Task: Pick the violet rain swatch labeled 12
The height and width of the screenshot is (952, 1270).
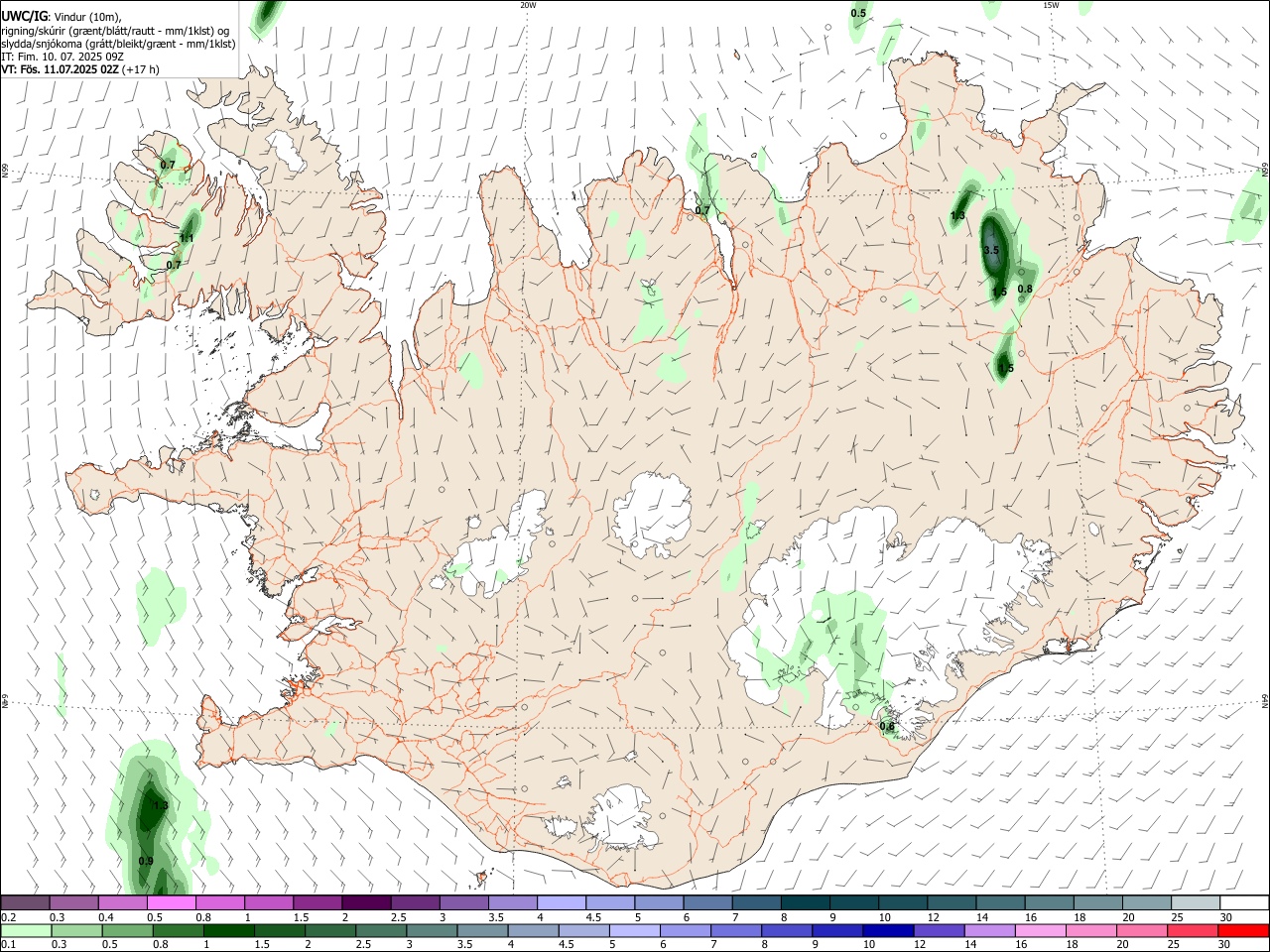Action: click(x=938, y=929)
